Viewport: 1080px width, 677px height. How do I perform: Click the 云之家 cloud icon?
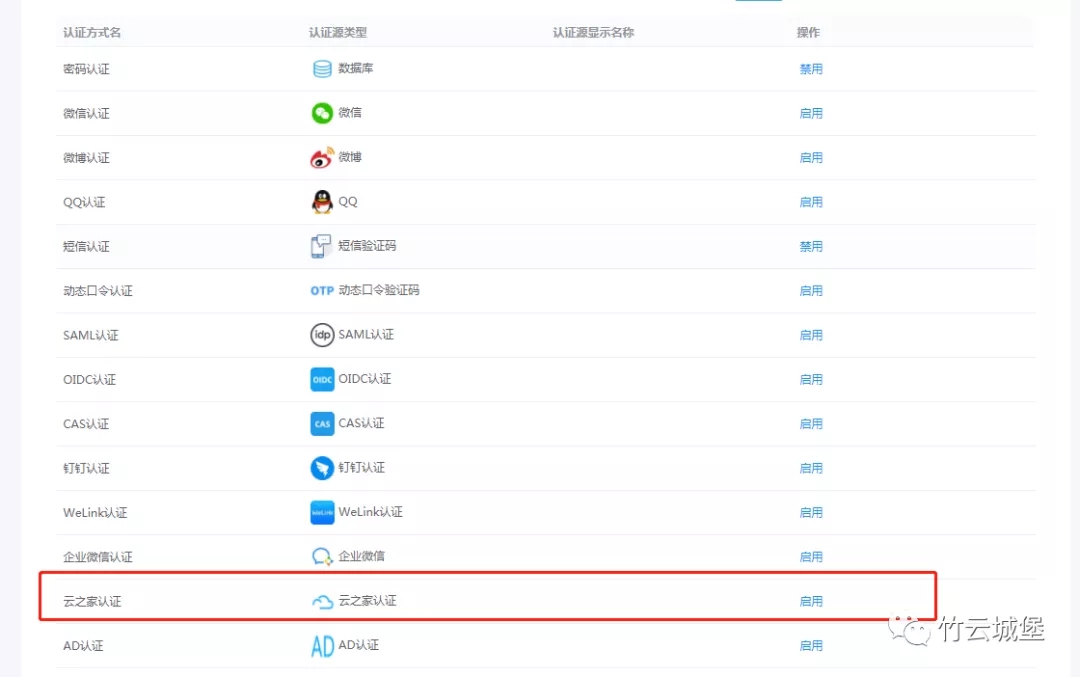click(x=322, y=601)
